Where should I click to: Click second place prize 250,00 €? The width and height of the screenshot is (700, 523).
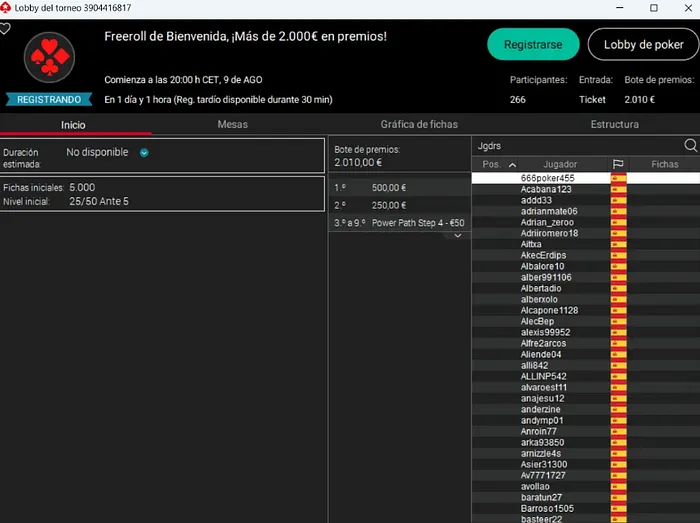[389, 206]
